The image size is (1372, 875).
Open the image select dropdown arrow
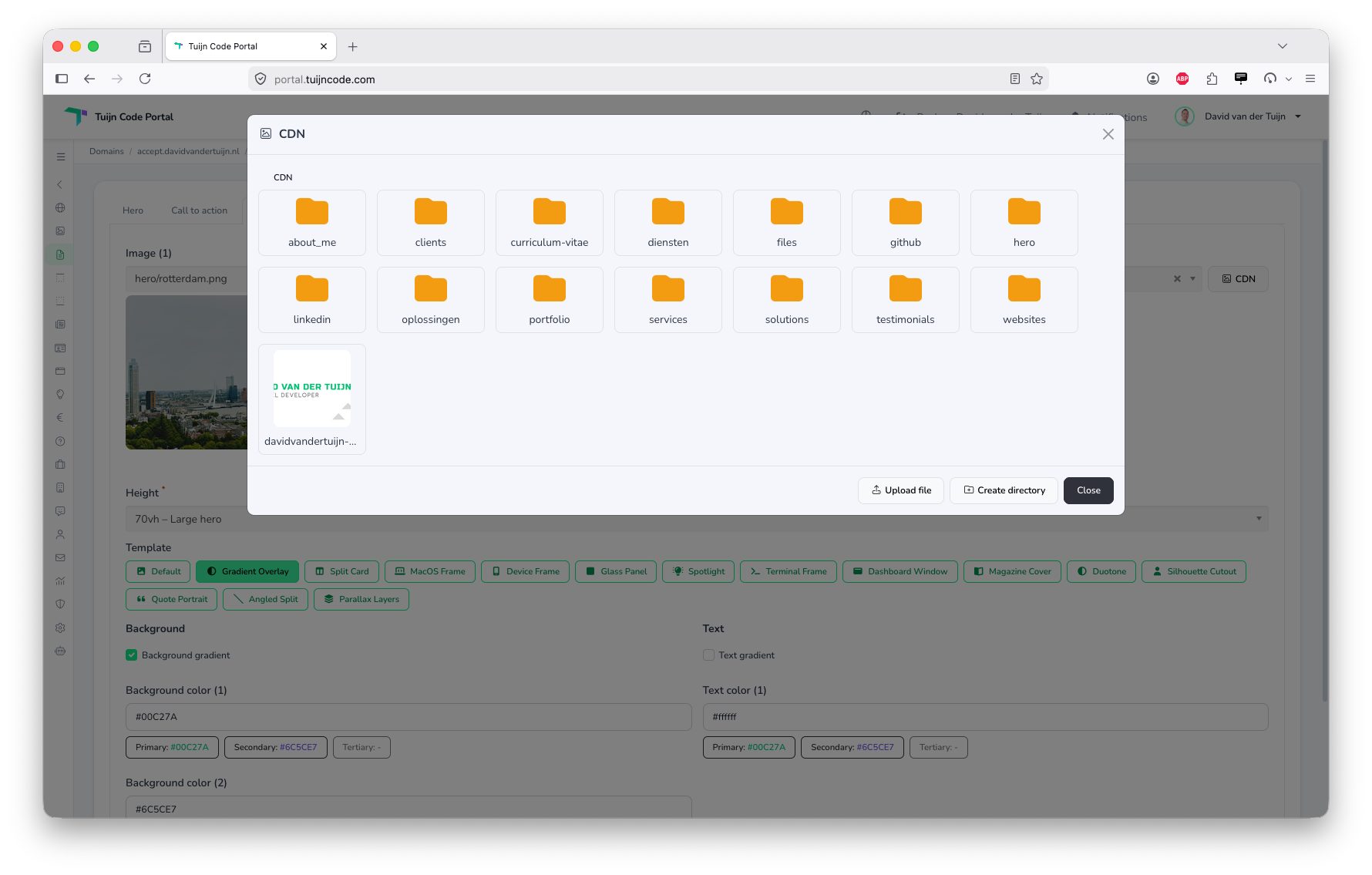click(1192, 279)
